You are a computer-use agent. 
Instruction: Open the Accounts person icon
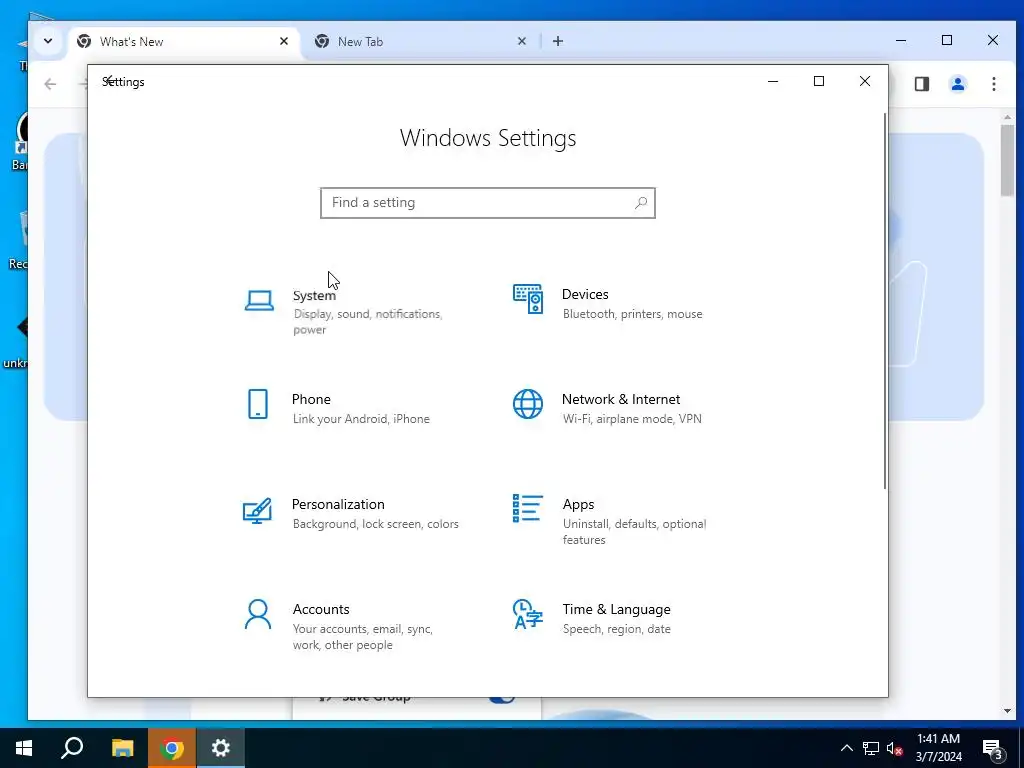click(x=258, y=615)
